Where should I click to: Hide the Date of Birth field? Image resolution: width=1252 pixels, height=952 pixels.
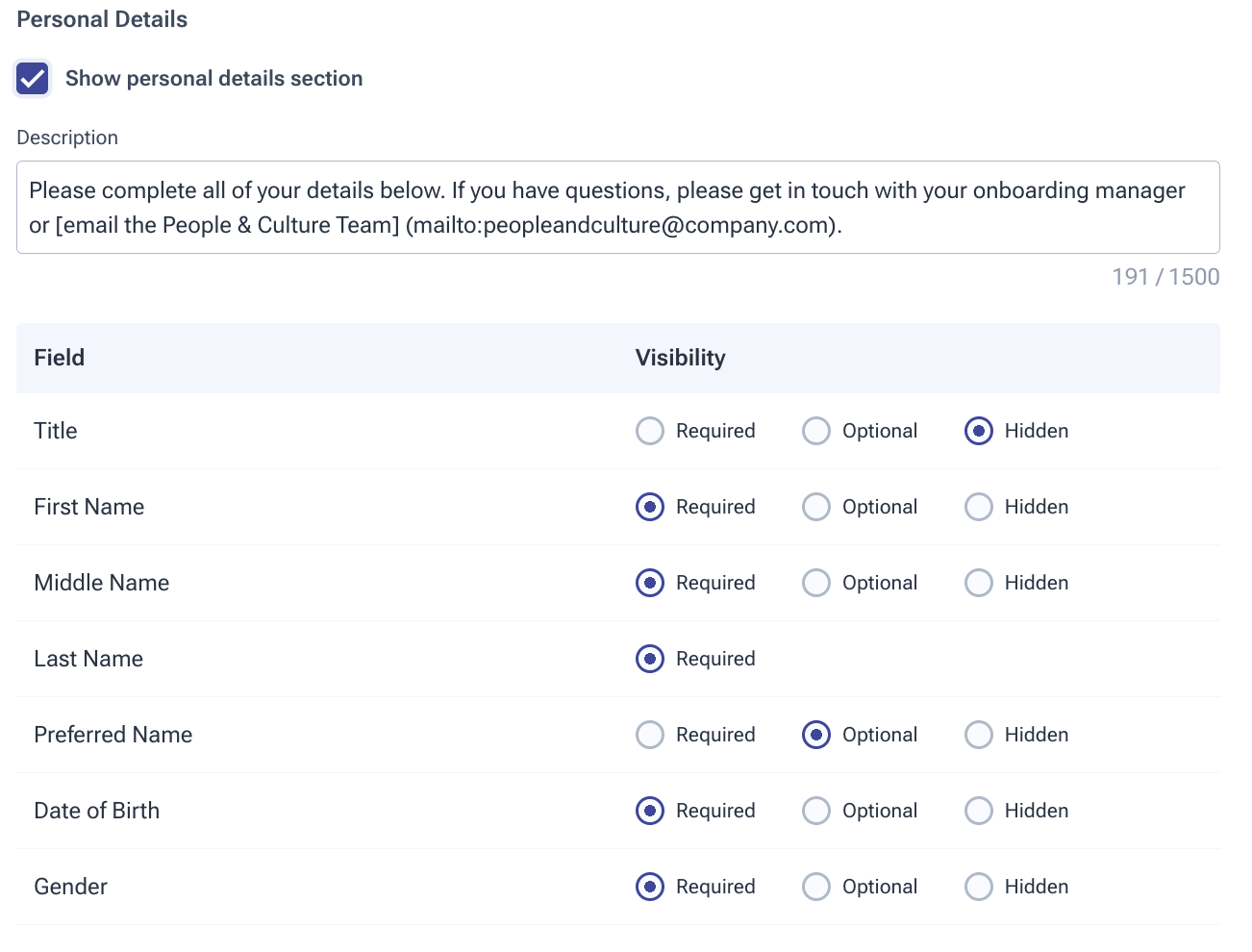tap(979, 811)
